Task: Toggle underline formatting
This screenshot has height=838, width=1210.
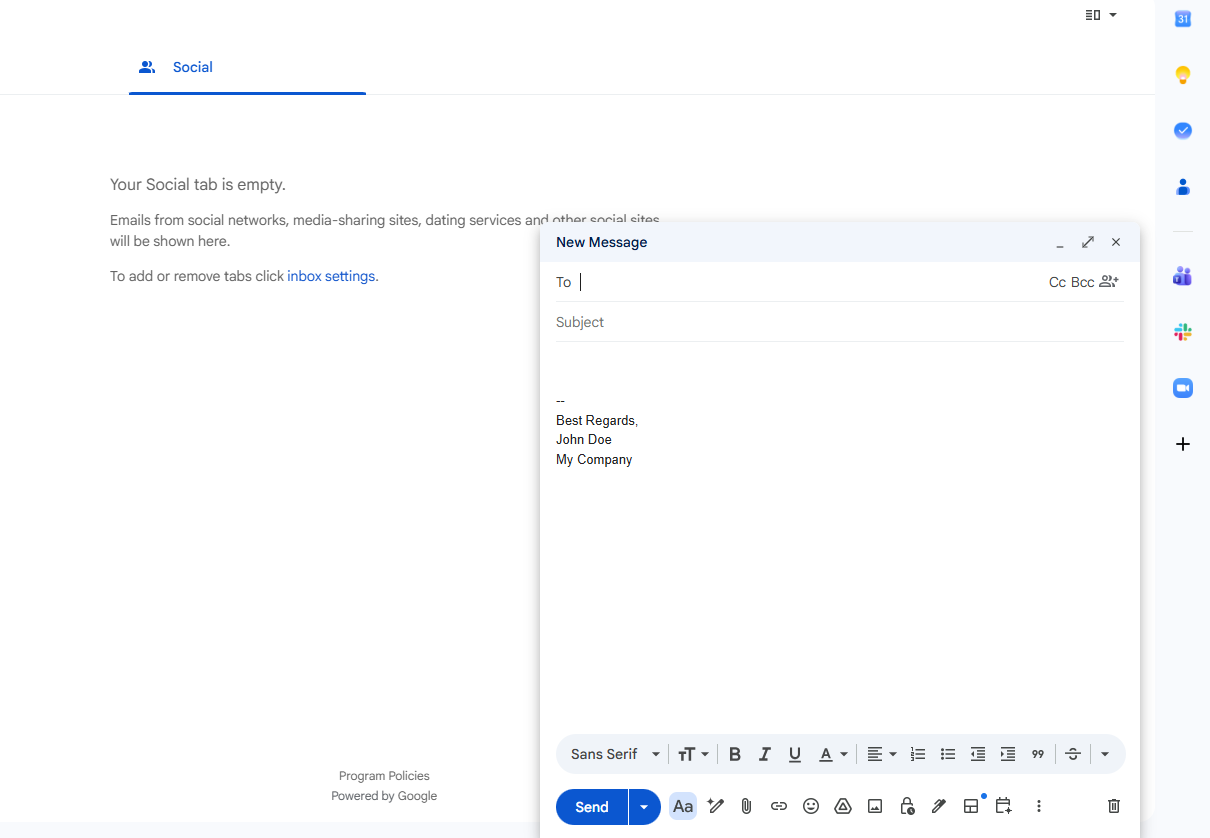Action: tap(795, 754)
